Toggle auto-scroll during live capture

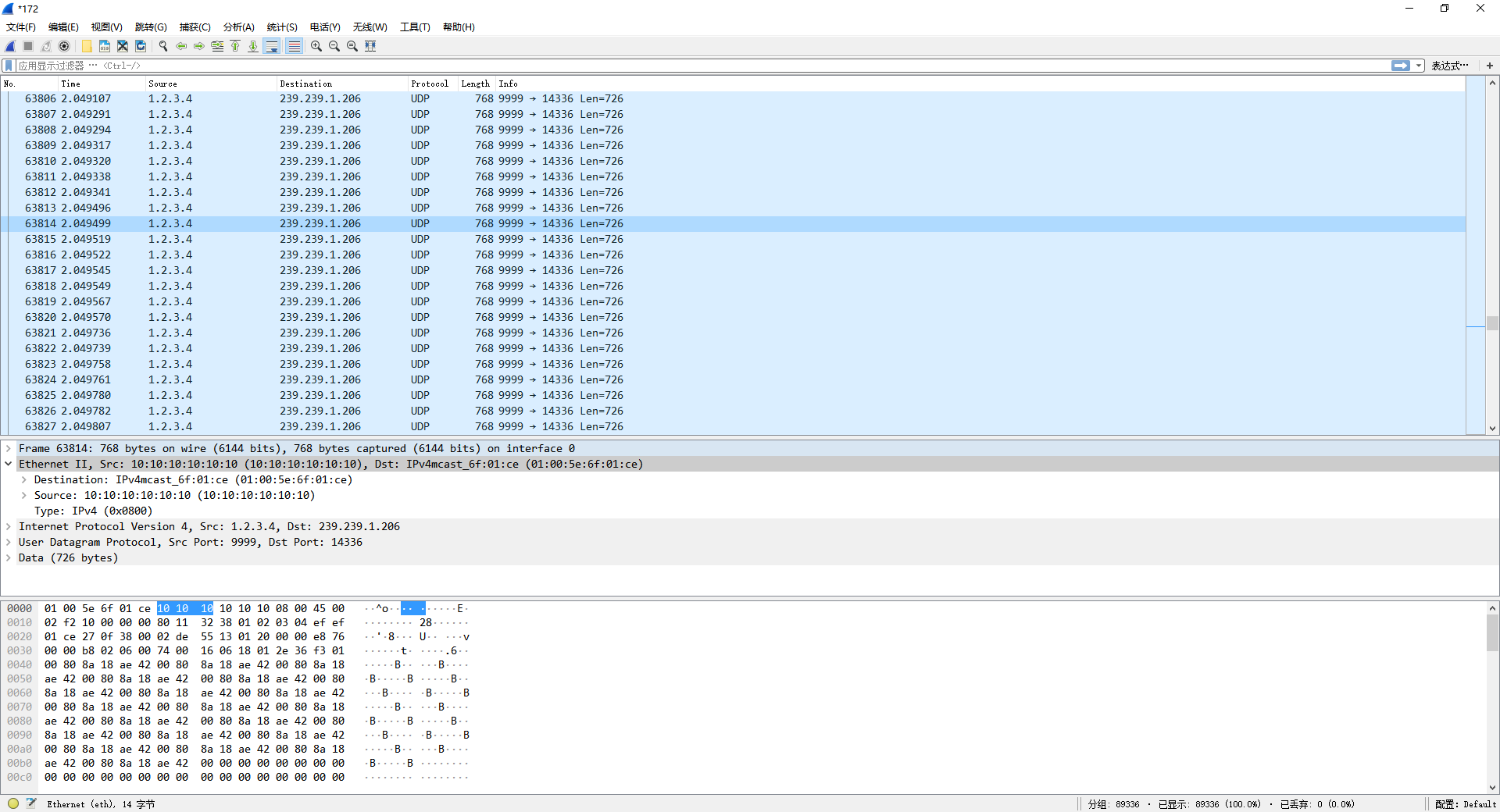(x=272, y=46)
